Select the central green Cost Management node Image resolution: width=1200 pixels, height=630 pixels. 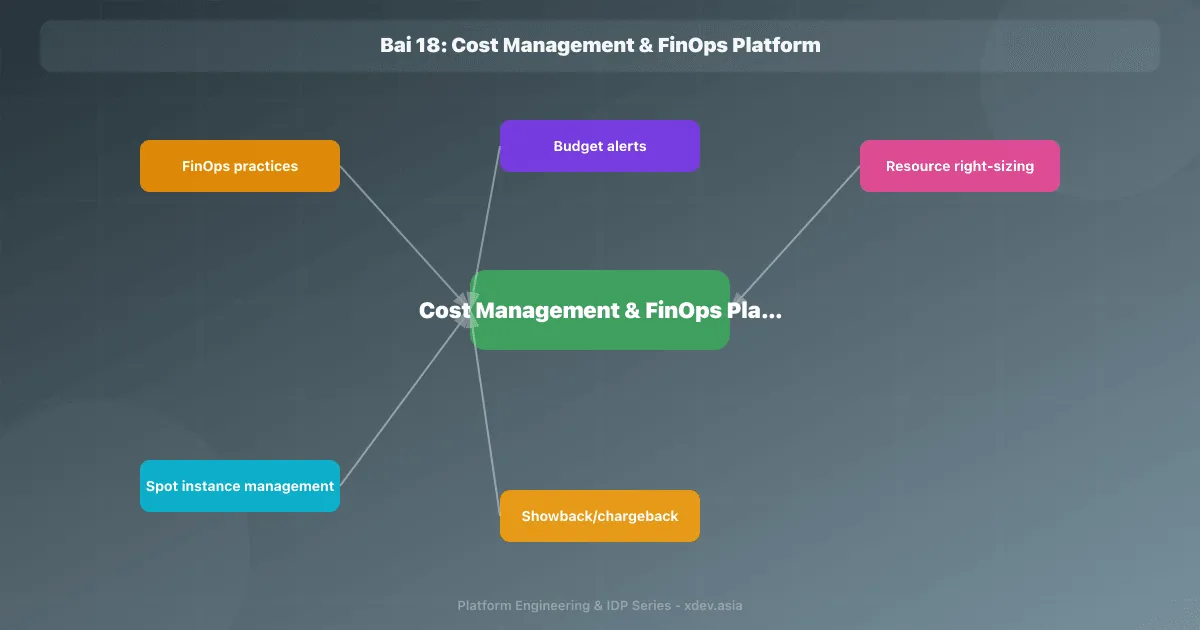pyautogui.click(x=600, y=310)
